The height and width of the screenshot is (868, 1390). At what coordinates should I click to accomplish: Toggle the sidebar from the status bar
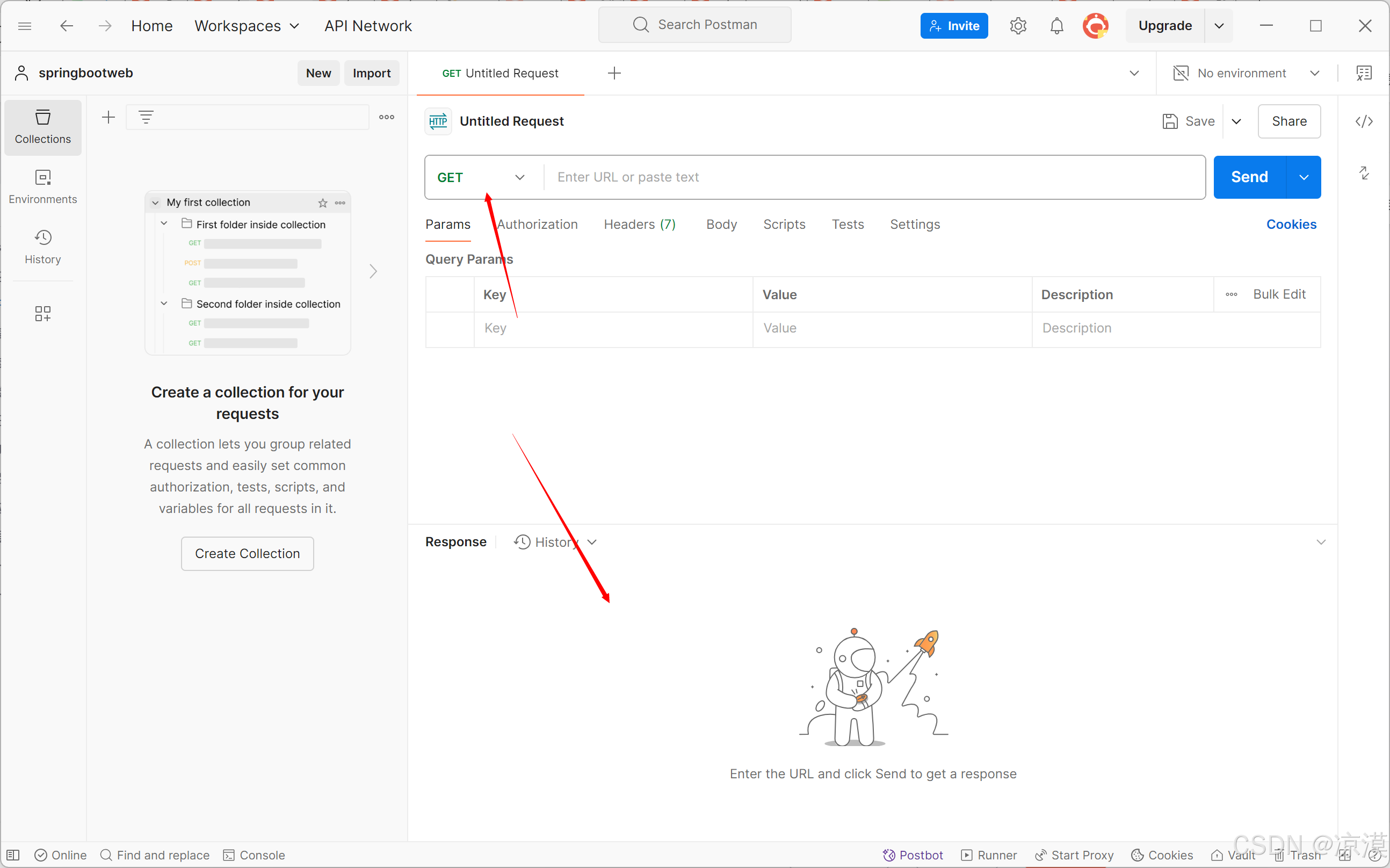pos(14,855)
